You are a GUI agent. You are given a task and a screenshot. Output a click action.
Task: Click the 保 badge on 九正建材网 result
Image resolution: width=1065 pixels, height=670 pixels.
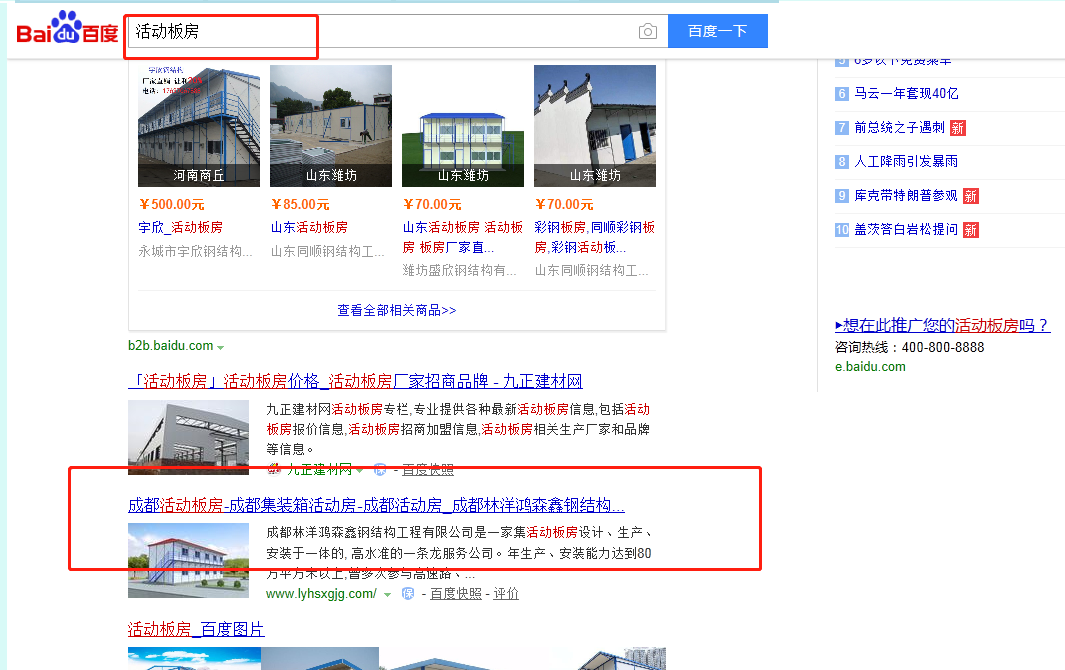[x=380, y=469]
